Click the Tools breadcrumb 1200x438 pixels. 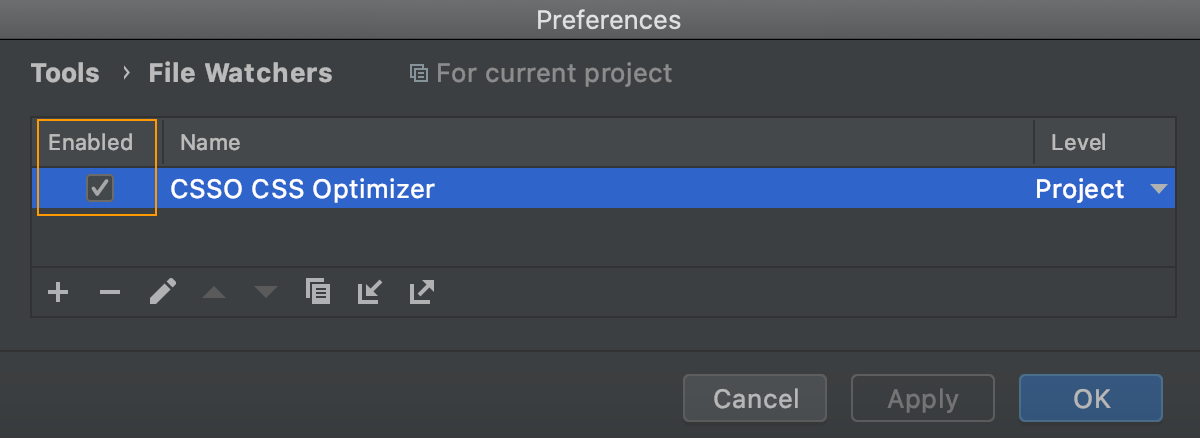click(65, 73)
